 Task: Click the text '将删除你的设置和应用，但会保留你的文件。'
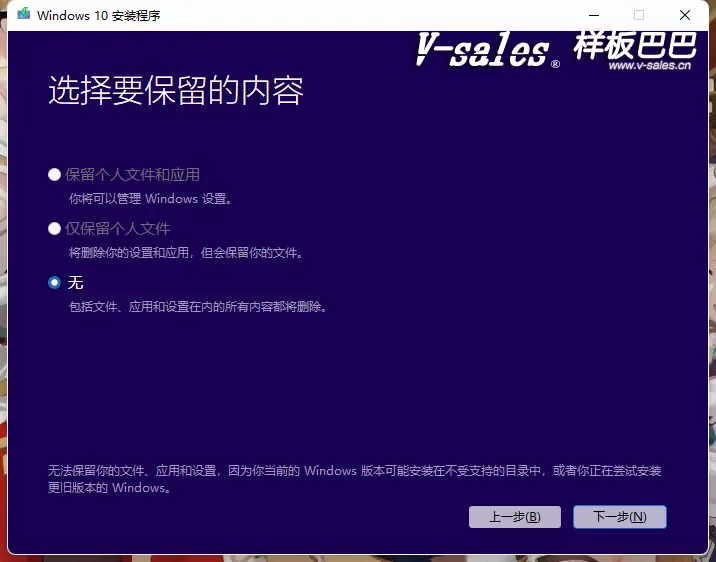(x=186, y=252)
